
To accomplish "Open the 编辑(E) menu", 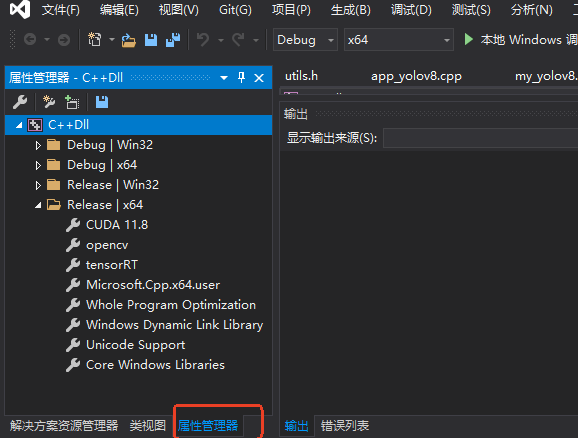I will 119,10.
